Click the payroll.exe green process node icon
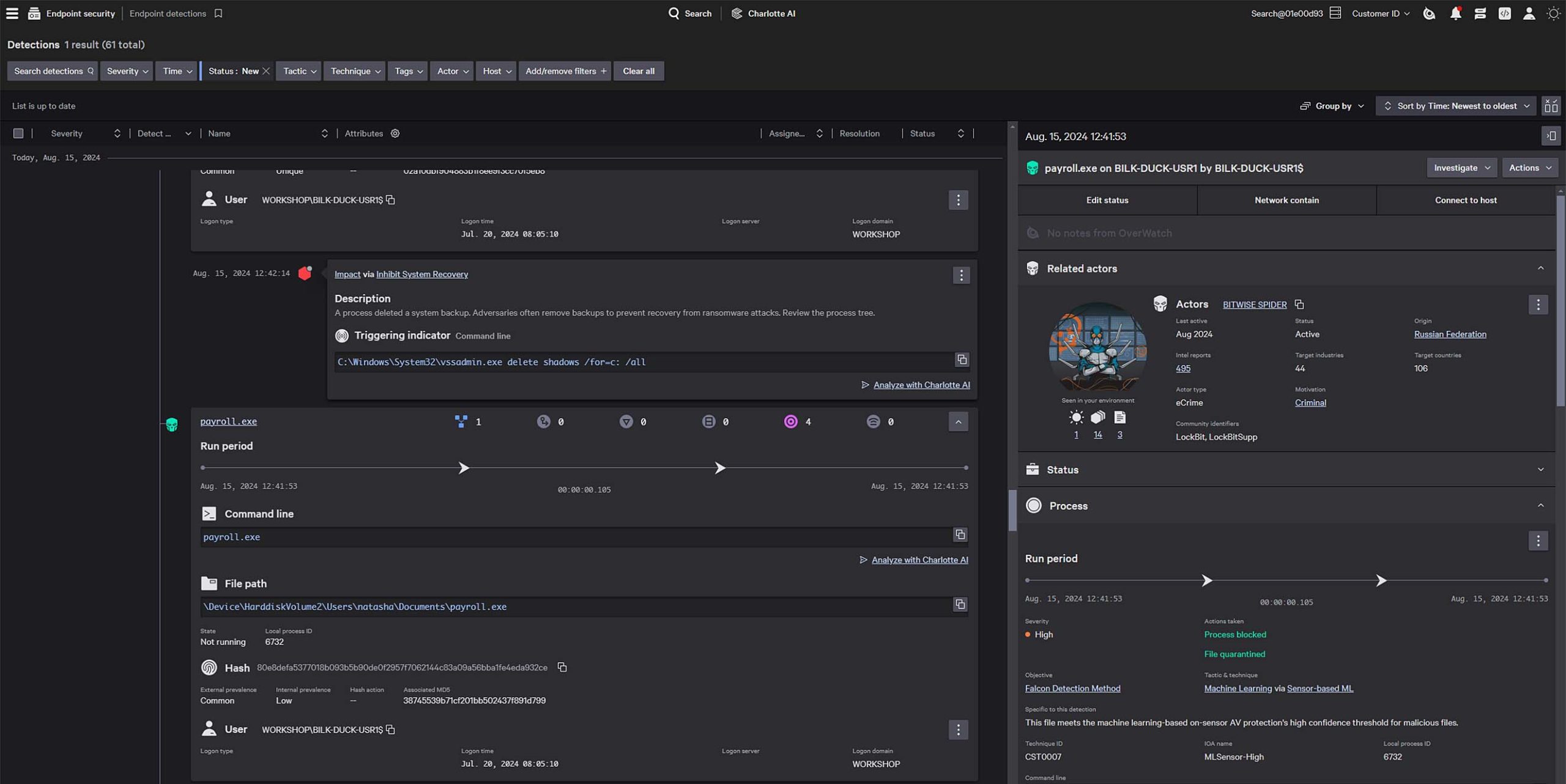The width and height of the screenshot is (1566, 784). (172, 424)
